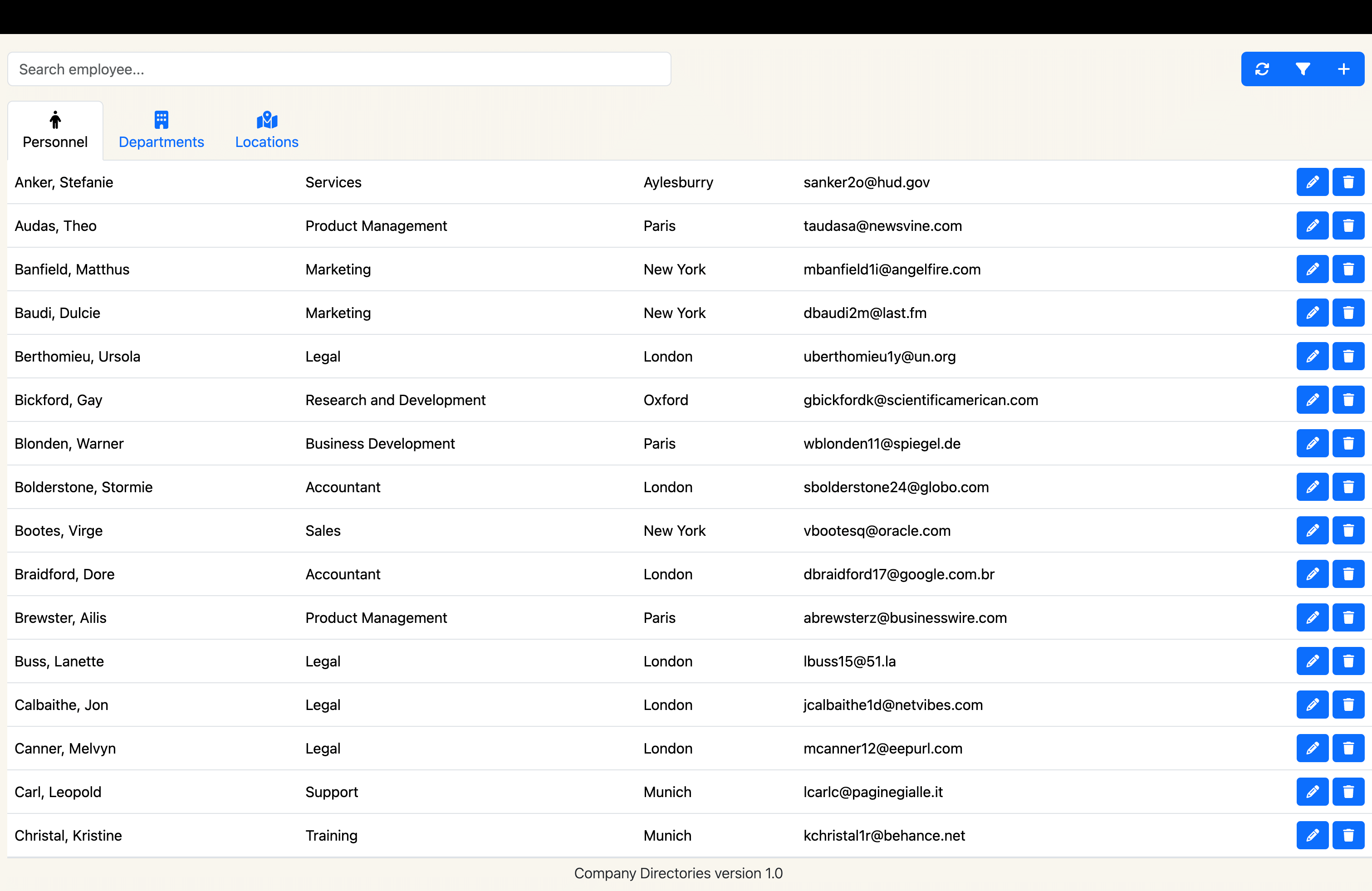This screenshot has width=1372, height=891.
Task: Open the filter funnel icon
Action: coord(1302,69)
